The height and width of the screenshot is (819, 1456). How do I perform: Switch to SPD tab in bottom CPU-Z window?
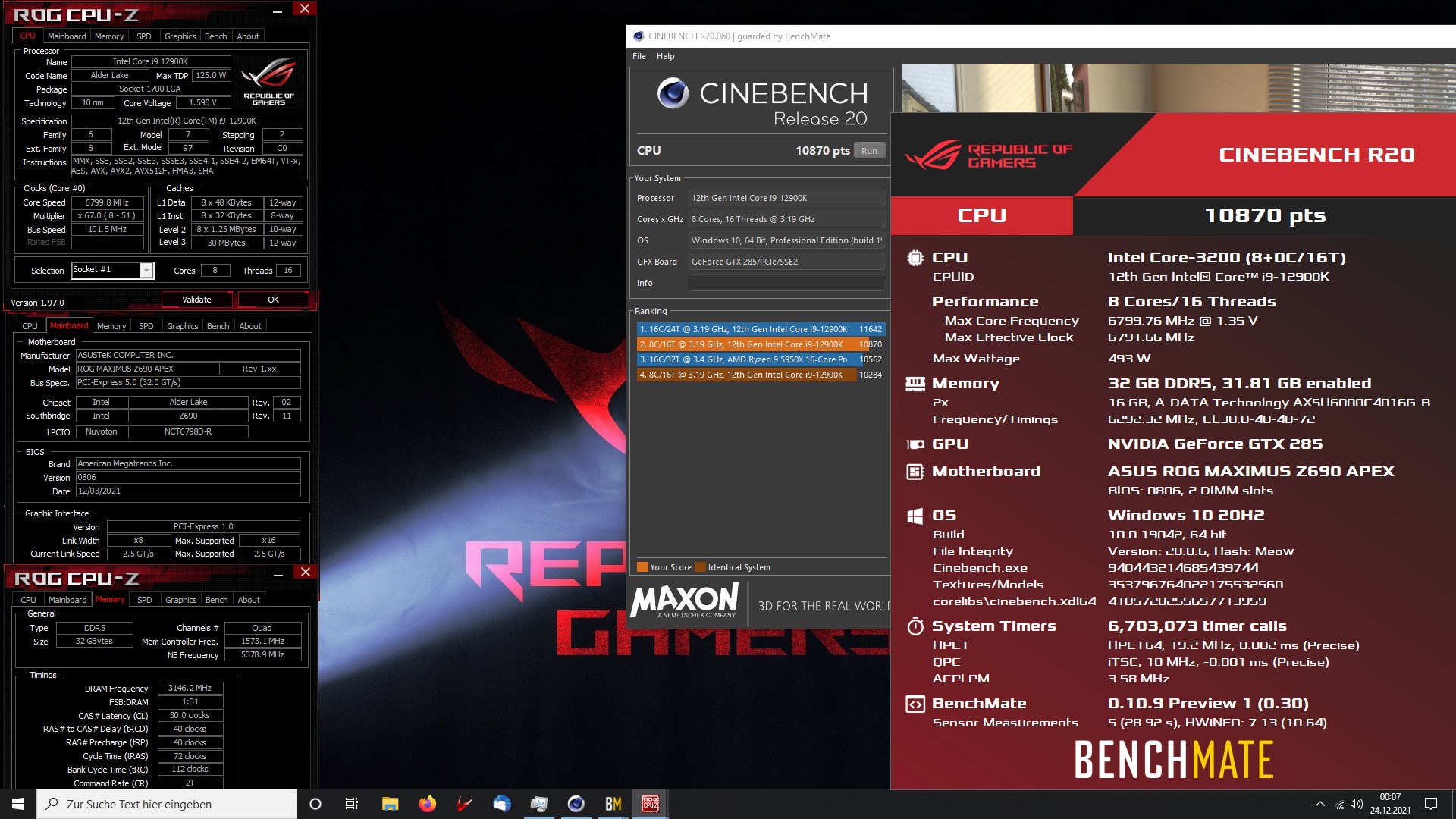tap(145, 600)
